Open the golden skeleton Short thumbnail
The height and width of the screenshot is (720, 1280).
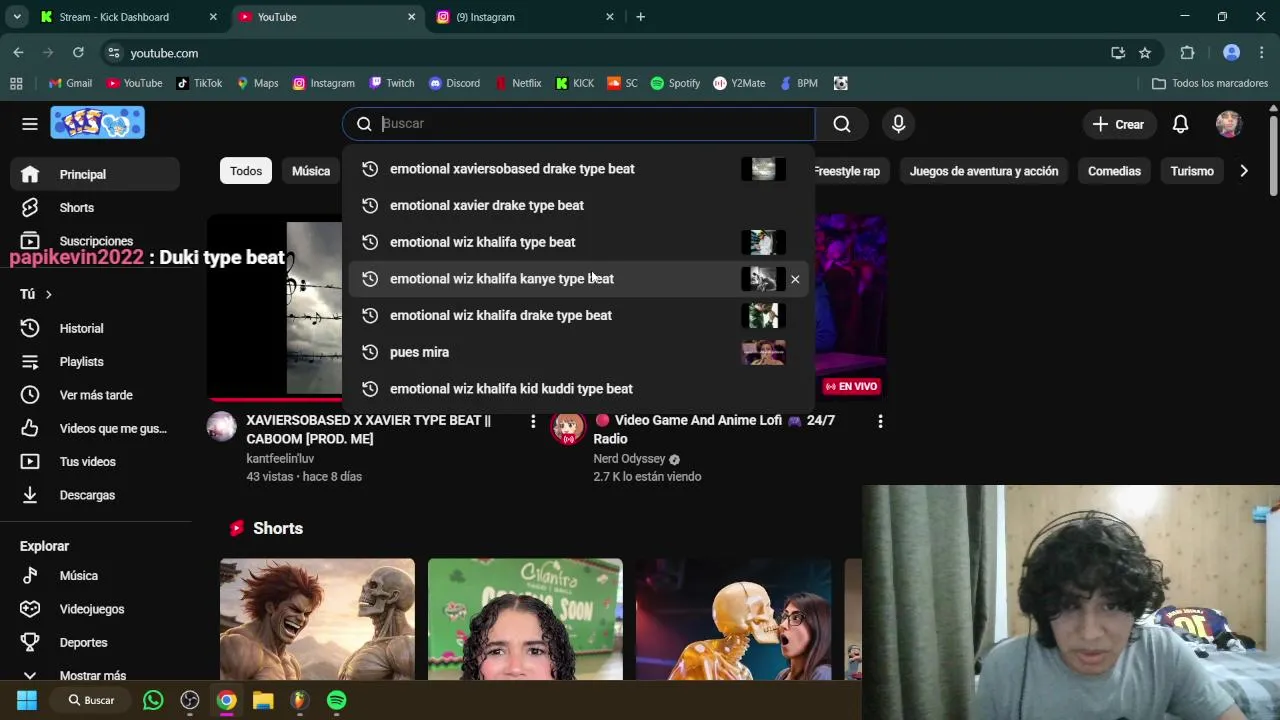(x=733, y=619)
